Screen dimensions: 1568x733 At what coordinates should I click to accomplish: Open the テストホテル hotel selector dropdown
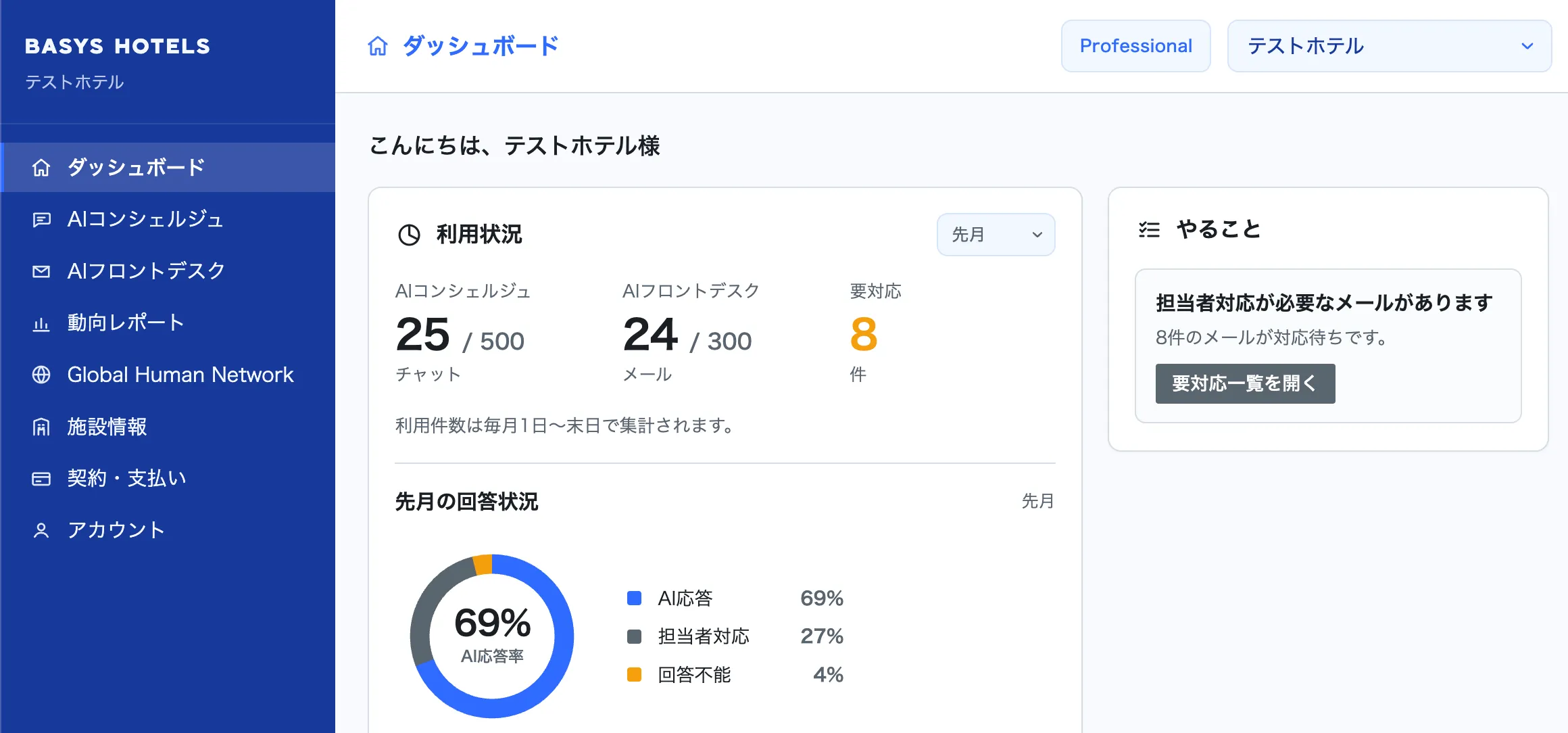(x=1389, y=46)
